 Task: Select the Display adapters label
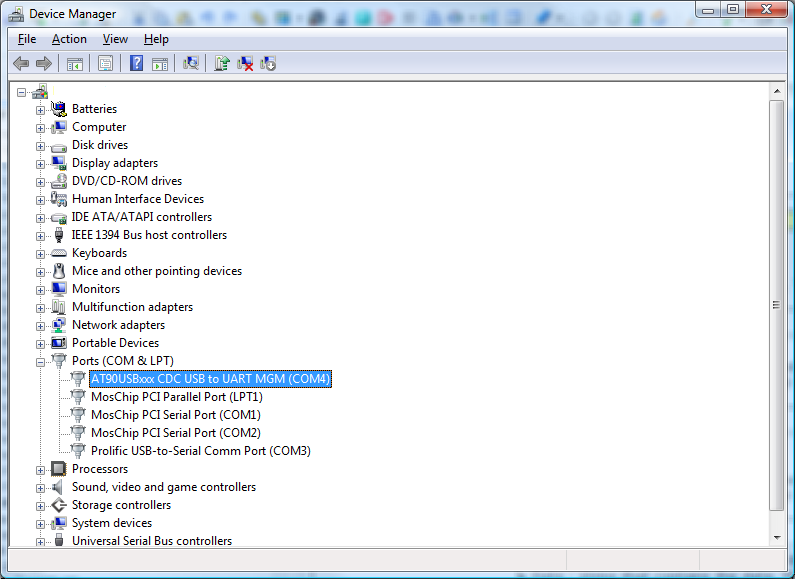point(115,163)
